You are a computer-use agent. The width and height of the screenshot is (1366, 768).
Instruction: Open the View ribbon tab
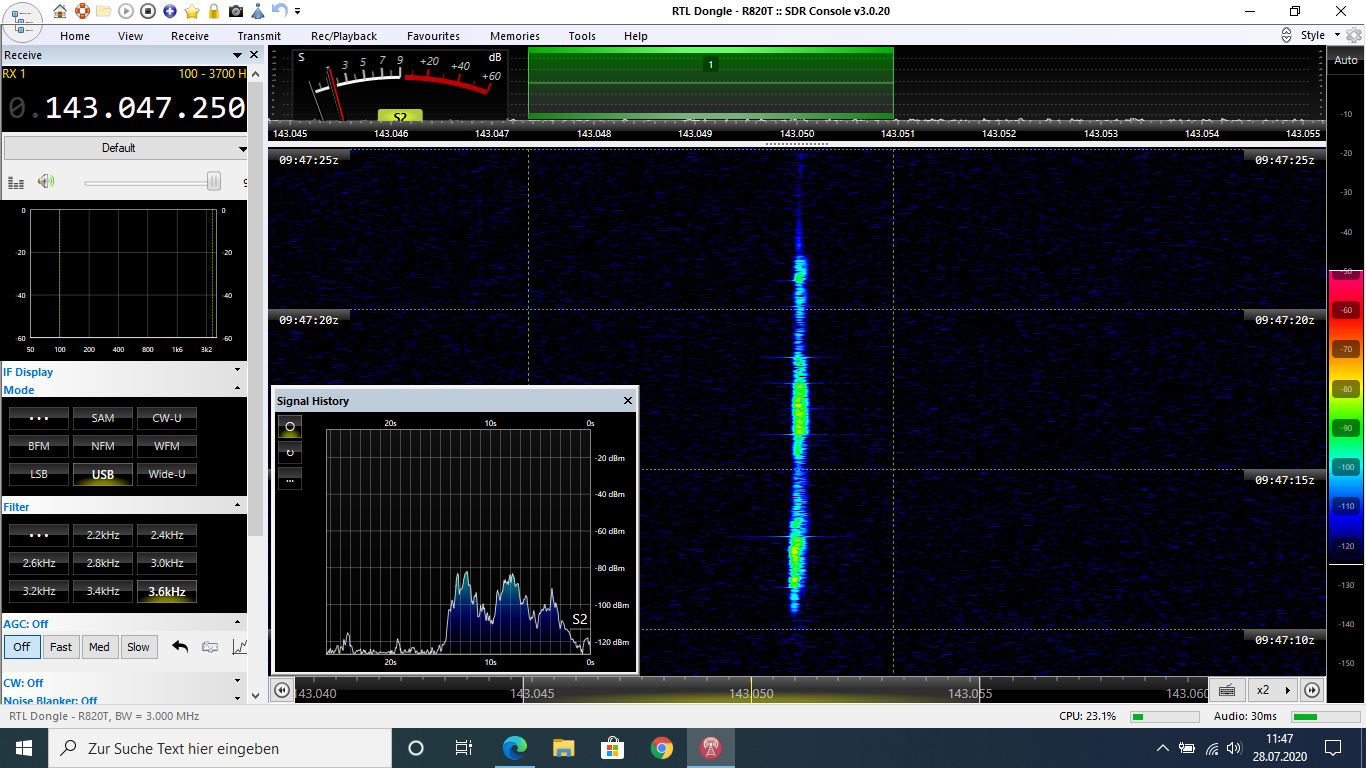pyautogui.click(x=131, y=36)
